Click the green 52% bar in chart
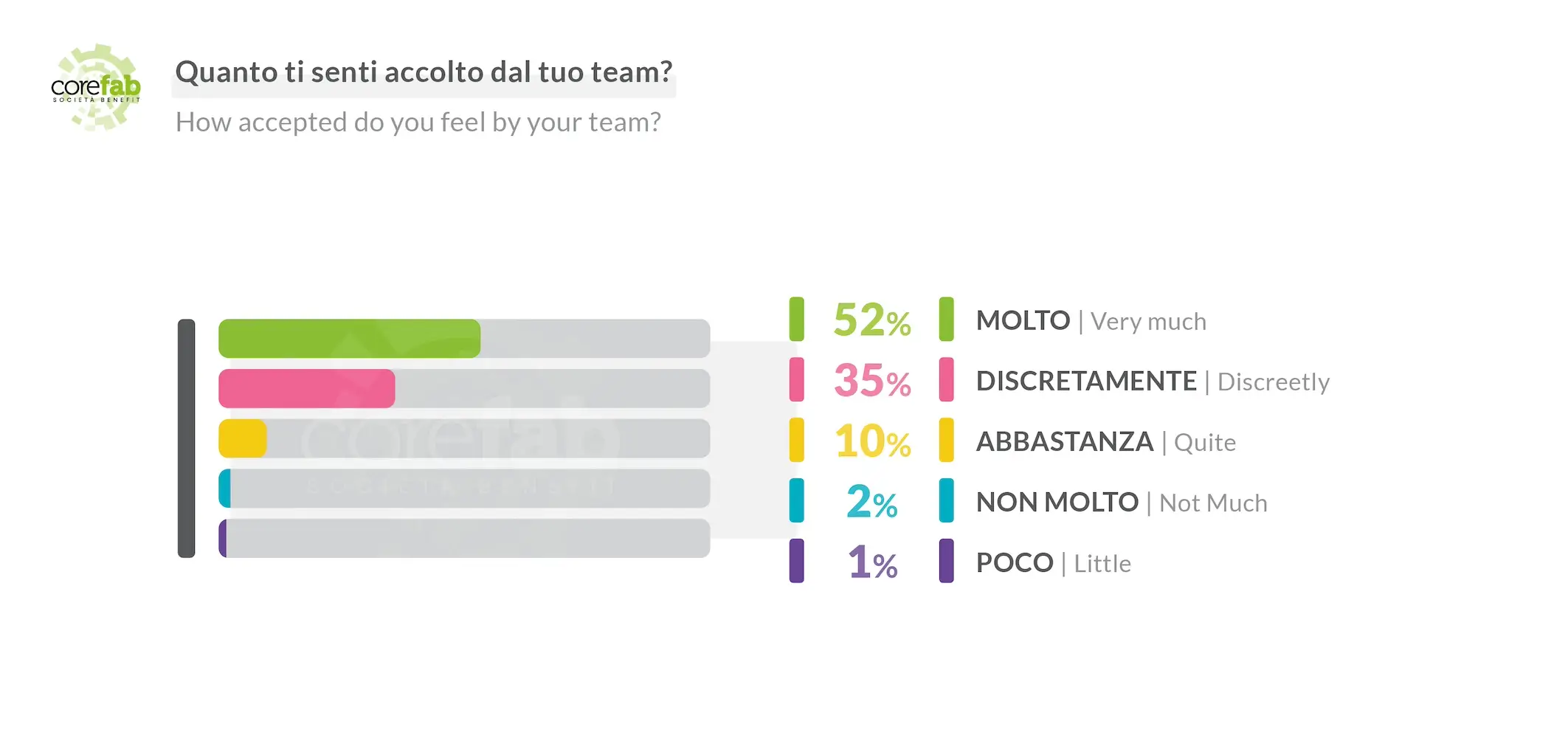Screen dimensions: 1568x738 (x=349, y=339)
